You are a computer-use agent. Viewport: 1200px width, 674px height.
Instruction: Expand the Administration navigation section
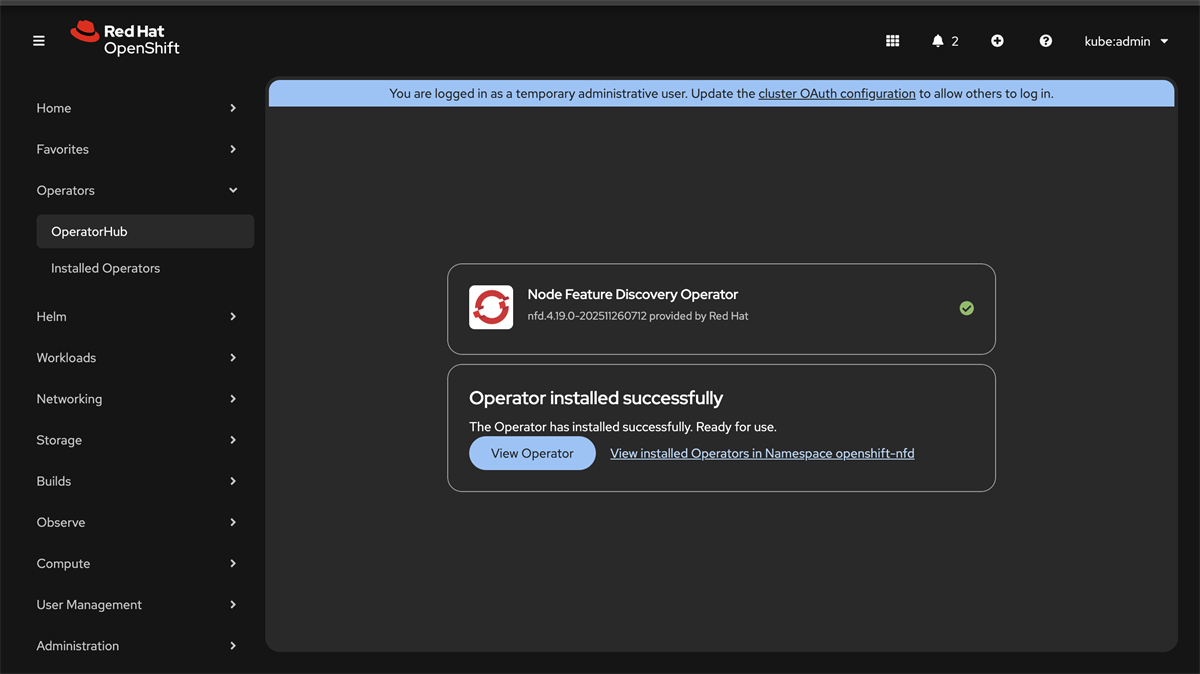coord(137,645)
